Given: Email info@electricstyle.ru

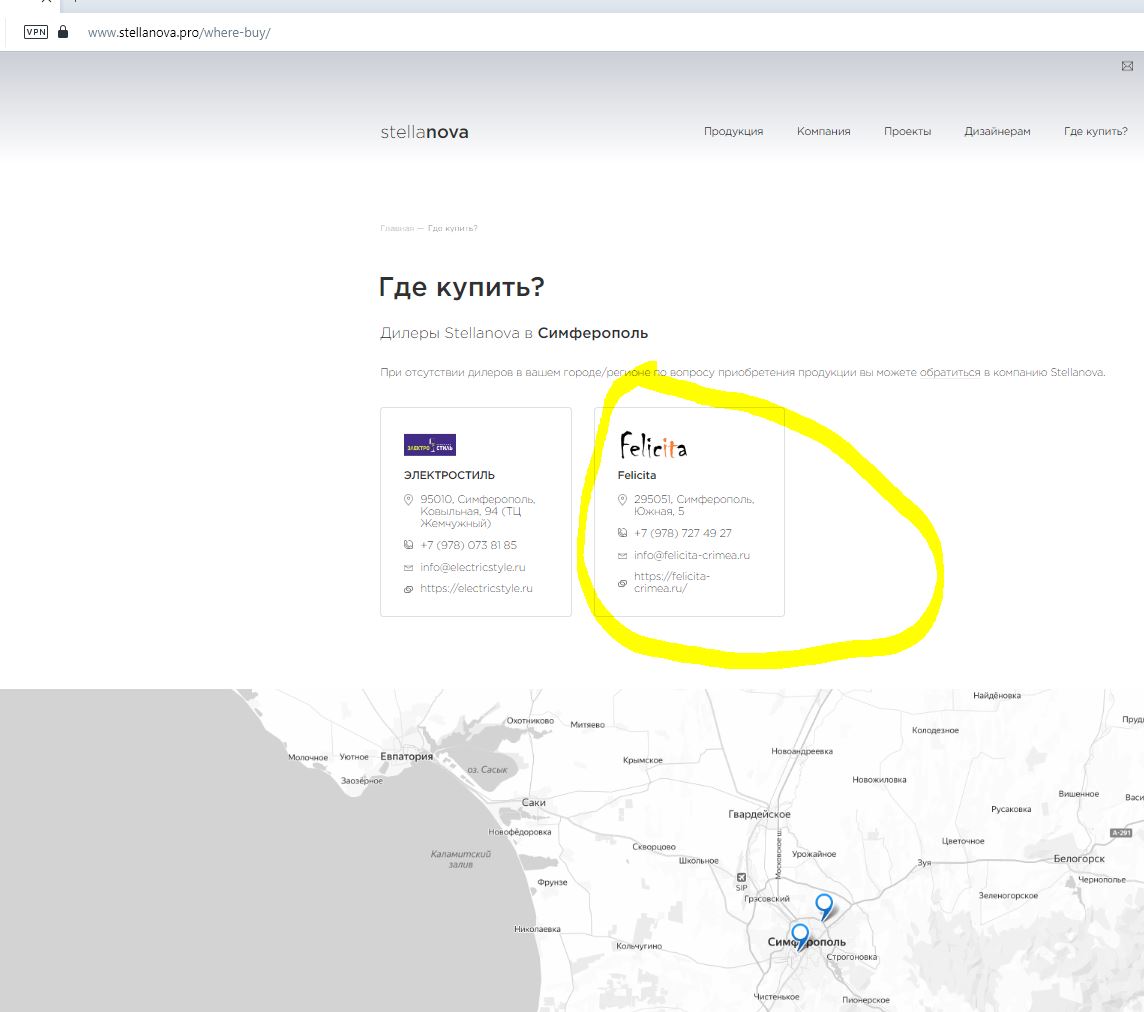Looking at the screenshot, I should click(473, 568).
